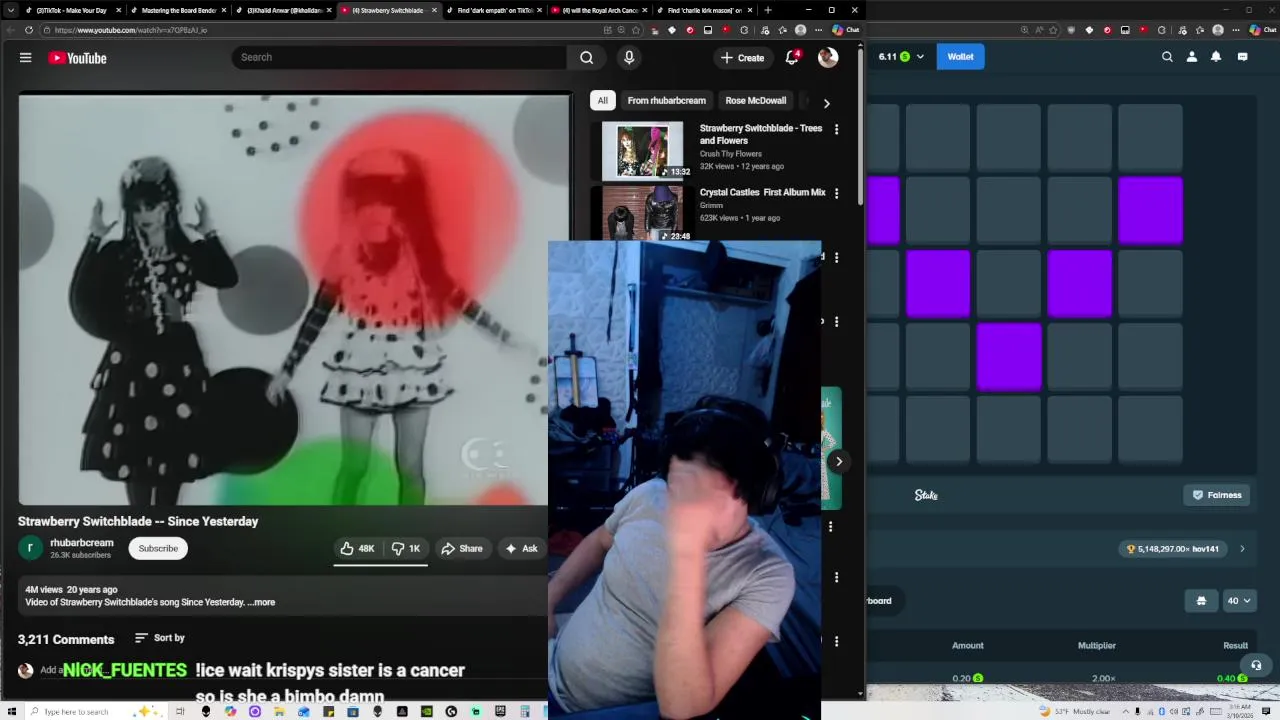Select From rhubarbcream filter chip
The height and width of the screenshot is (720, 1280).
click(x=666, y=100)
